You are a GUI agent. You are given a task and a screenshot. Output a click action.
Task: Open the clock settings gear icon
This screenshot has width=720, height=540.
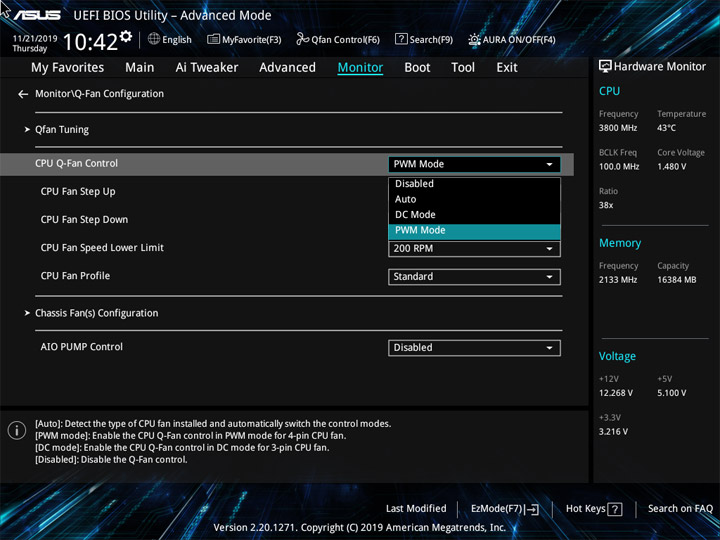tap(126, 36)
